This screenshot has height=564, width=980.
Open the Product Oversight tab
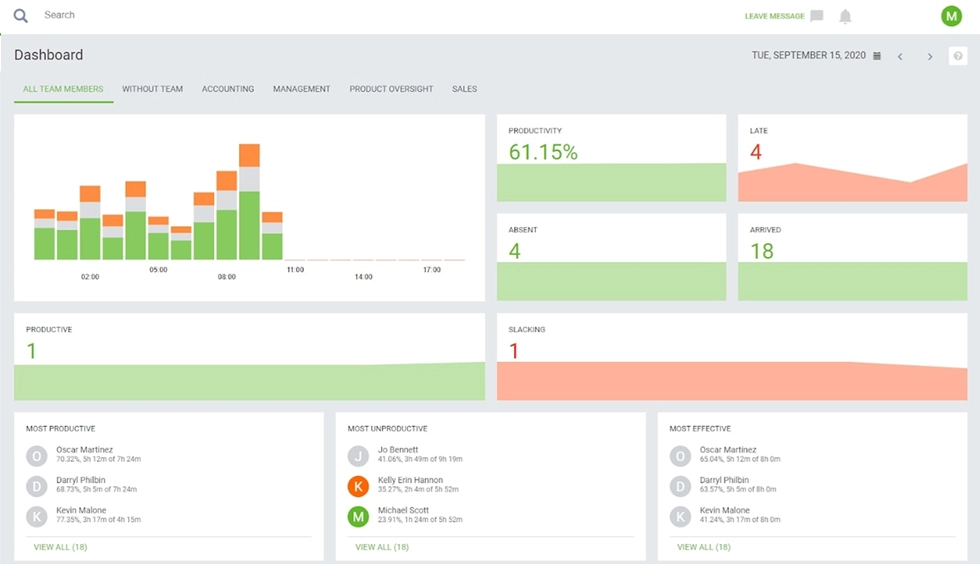coord(391,89)
